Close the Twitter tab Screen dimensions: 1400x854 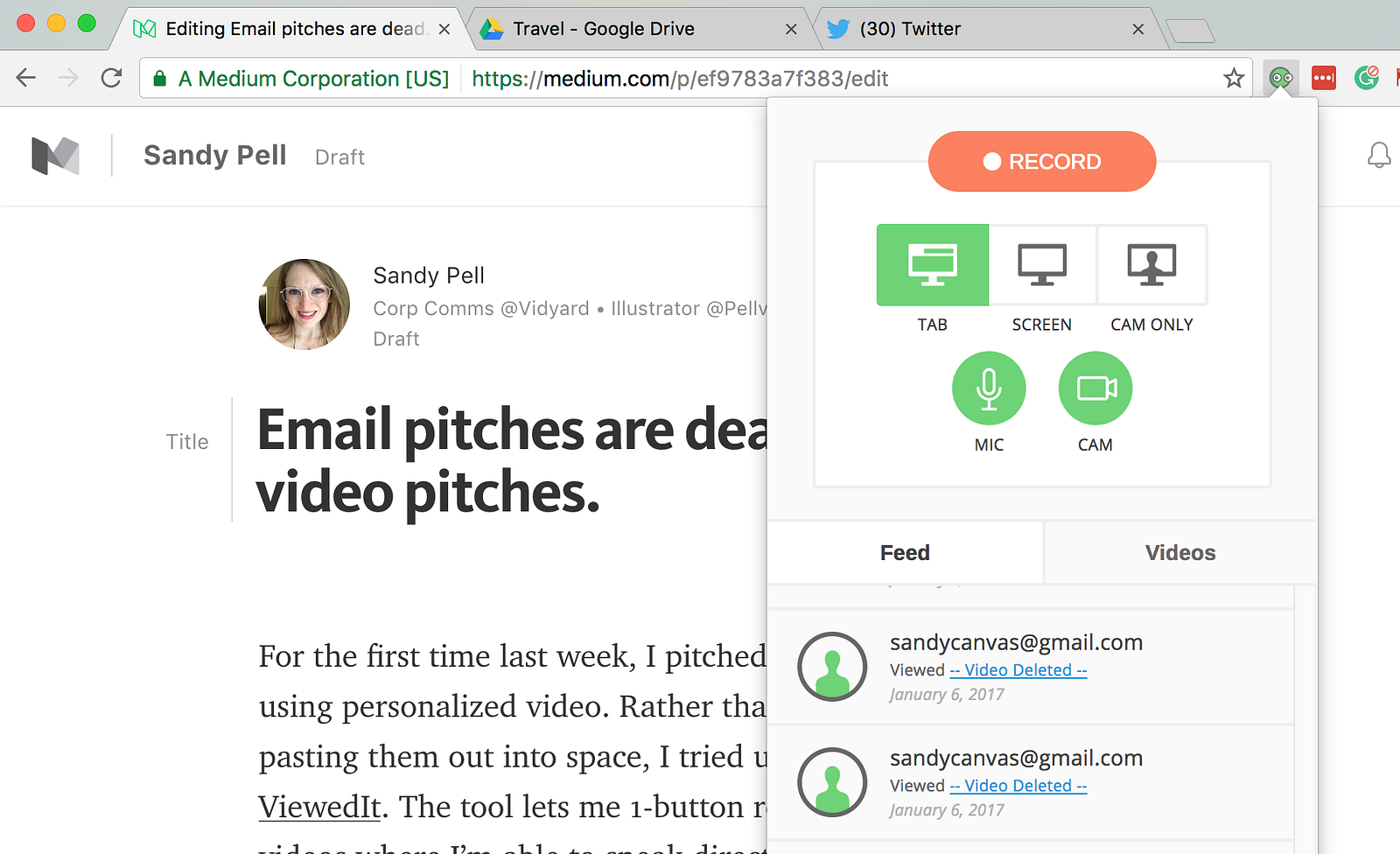(1137, 29)
